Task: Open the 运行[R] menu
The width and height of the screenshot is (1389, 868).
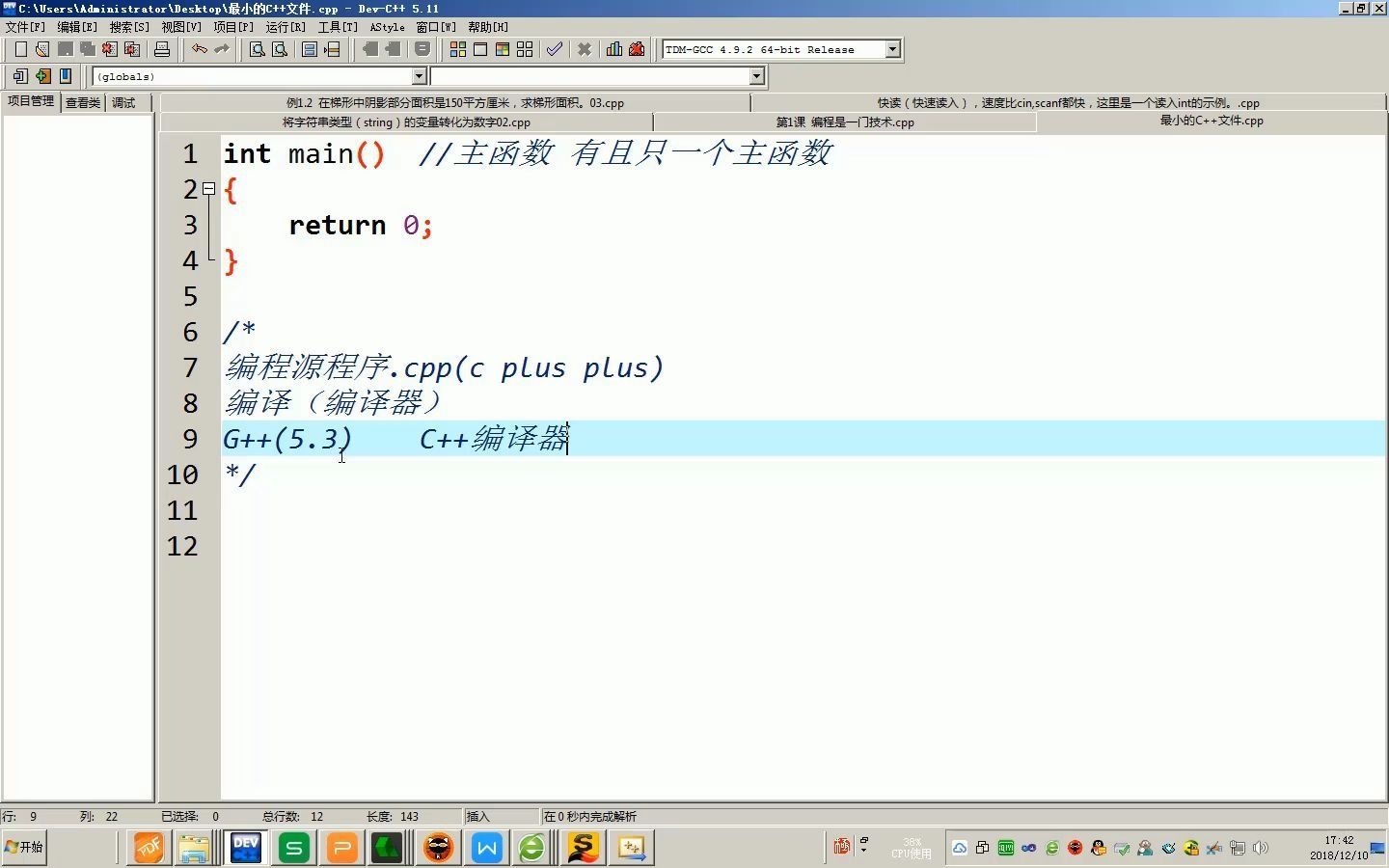Action: [286, 27]
